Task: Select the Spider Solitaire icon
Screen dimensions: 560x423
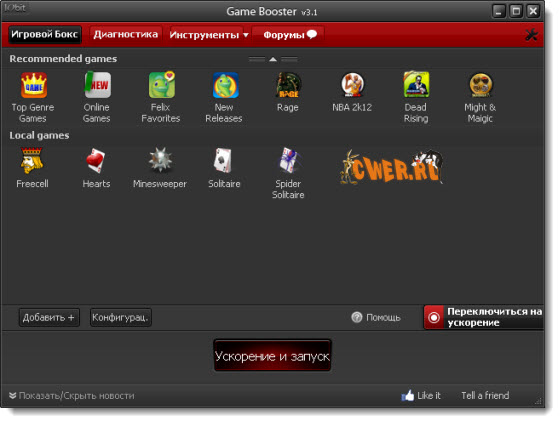Action: click(290, 160)
